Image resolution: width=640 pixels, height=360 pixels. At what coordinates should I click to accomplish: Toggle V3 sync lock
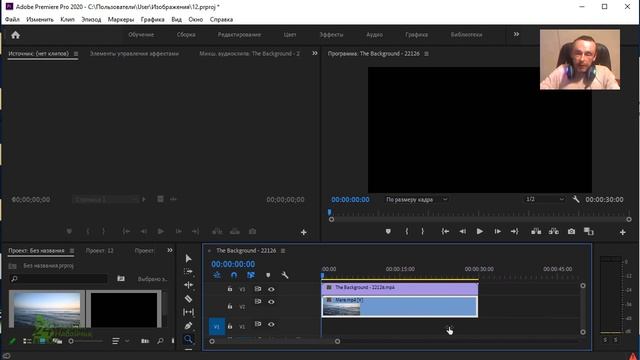[x=258, y=289]
